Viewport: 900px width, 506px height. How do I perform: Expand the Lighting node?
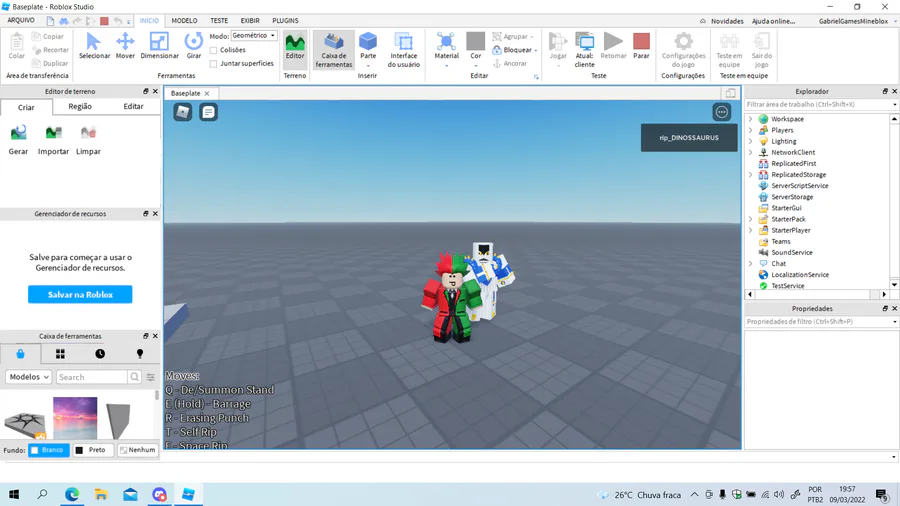coord(750,141)
